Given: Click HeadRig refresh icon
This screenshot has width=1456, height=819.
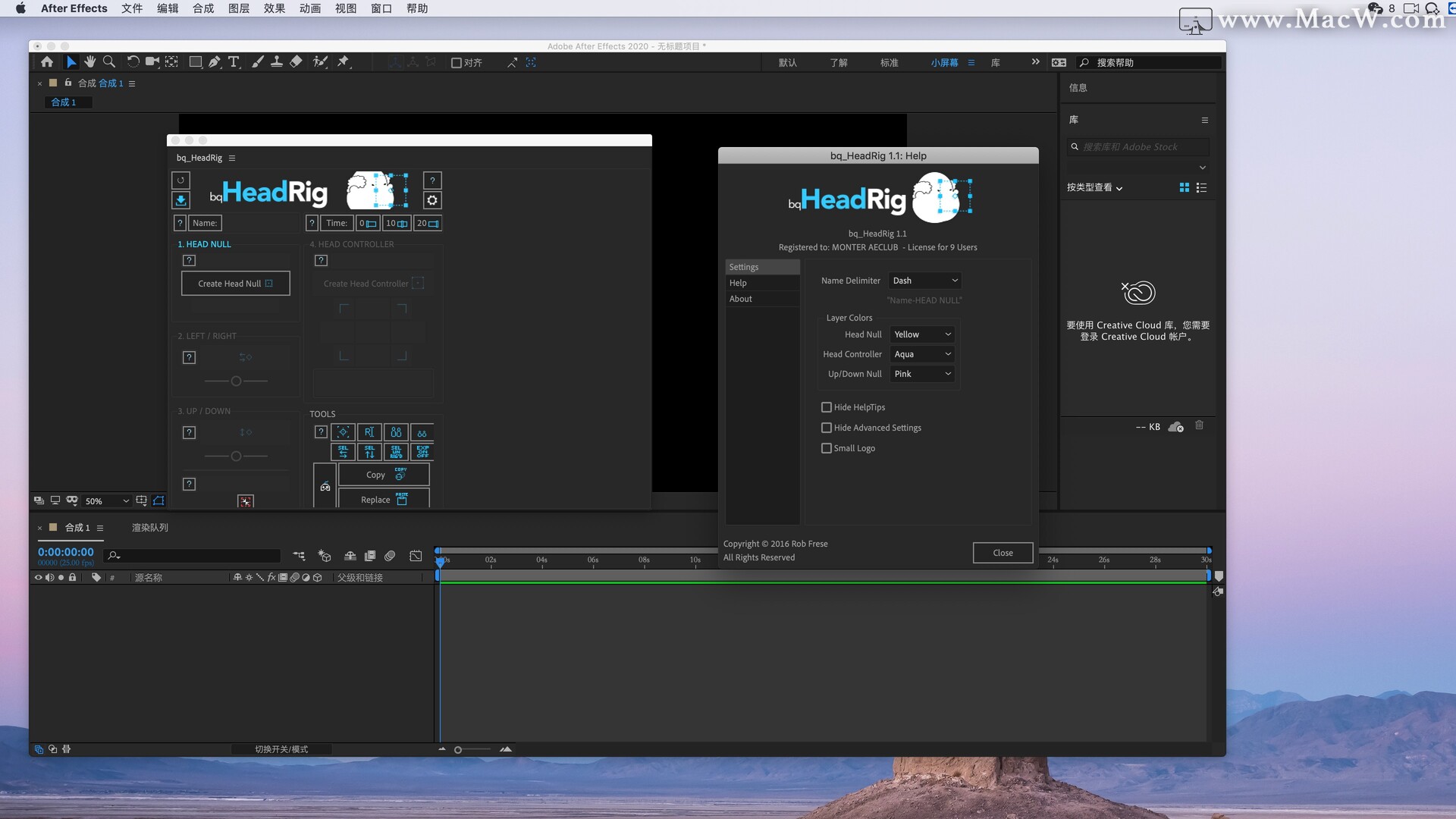Looking at the screenshot, I should coord(180,180).
